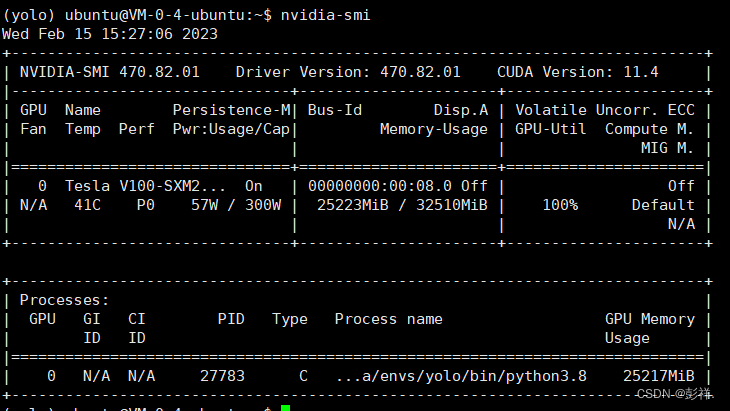Click the bus ID '00000000:00:08.0'
The image size is (730, 411).
pyautogui.click(x=380, y=186)
